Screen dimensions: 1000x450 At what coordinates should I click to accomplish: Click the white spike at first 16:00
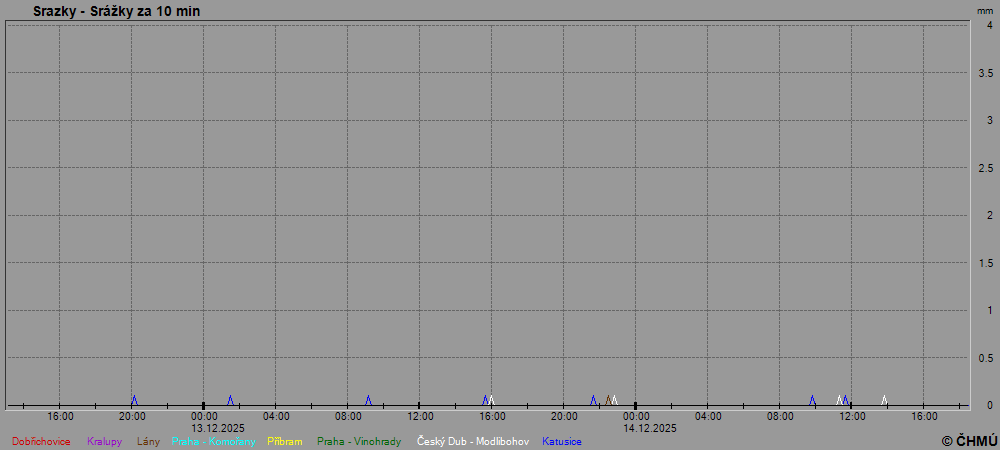pyautogui.click(x=491, y=400)
